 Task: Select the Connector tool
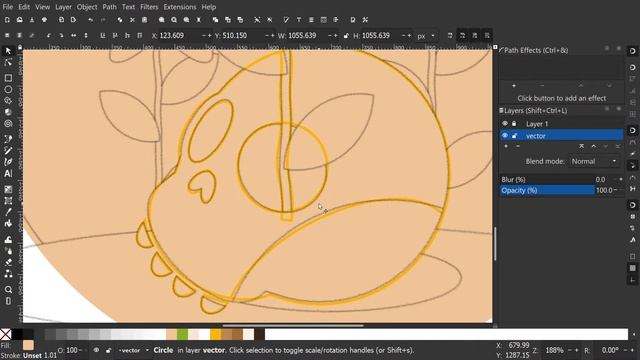pyautogui.click(x=8, y=274)
